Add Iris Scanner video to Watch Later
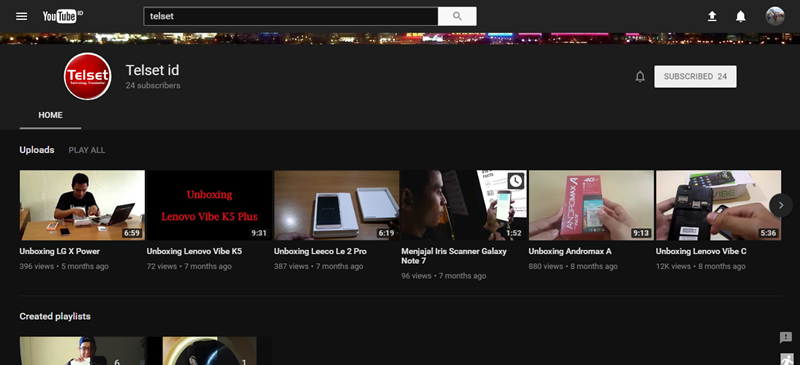The height and width of the screenshot is (365, 800). pos(516,181)
